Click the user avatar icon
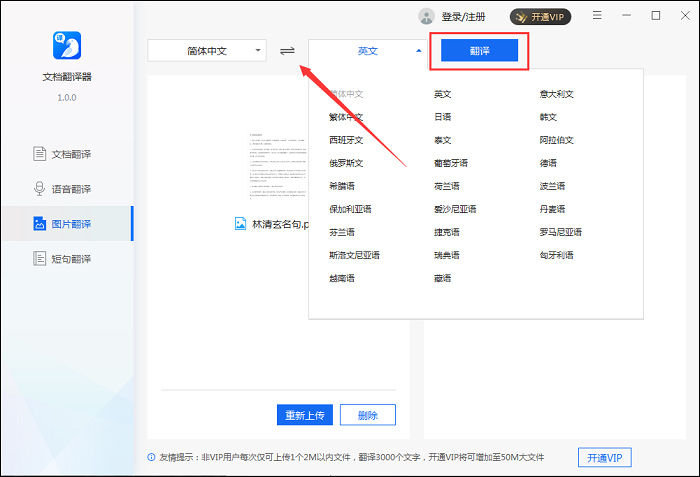Image resolution: width=700 pixels, height=477 pixels. tap(427, 16)
